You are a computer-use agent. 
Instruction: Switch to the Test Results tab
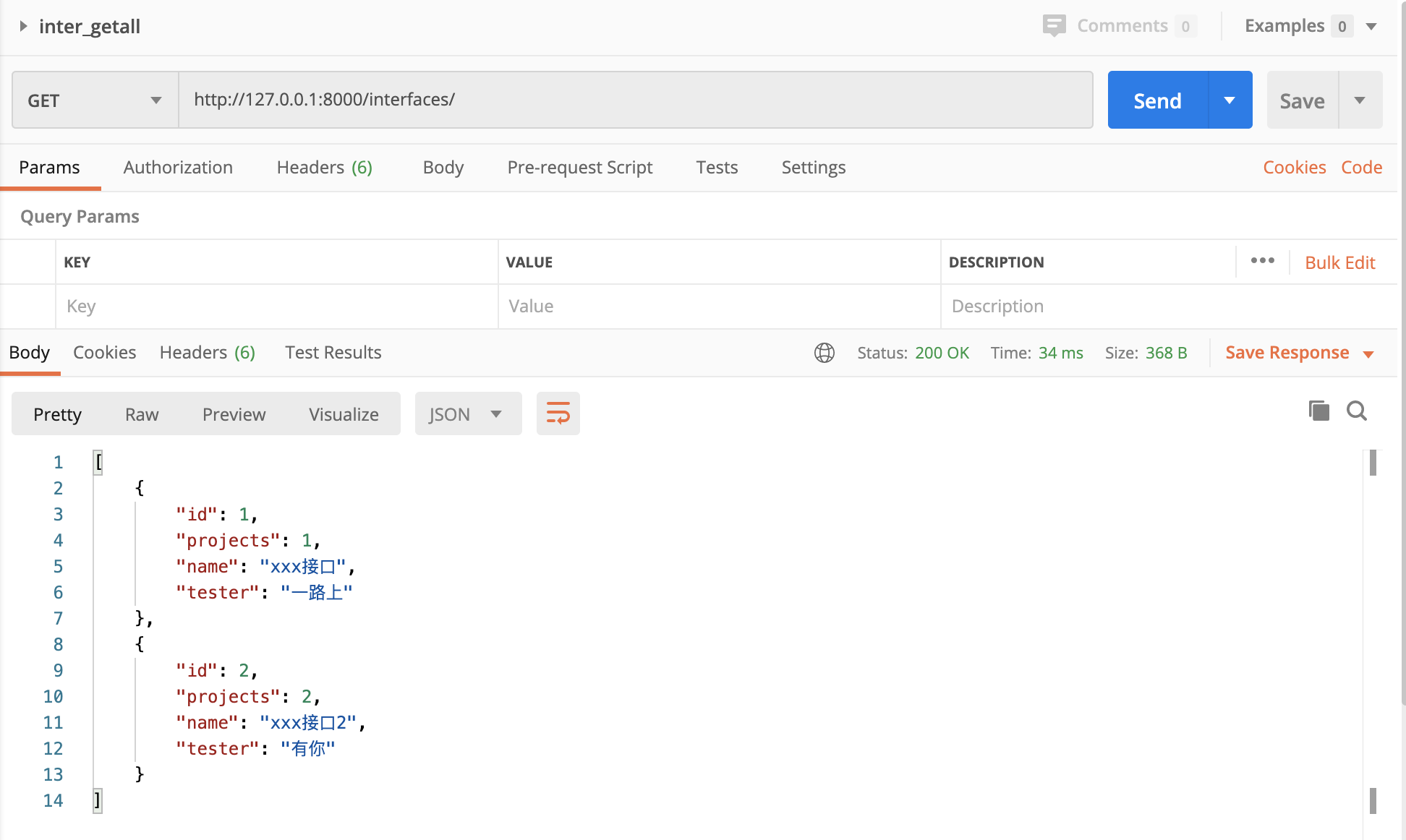pos(333,352)
